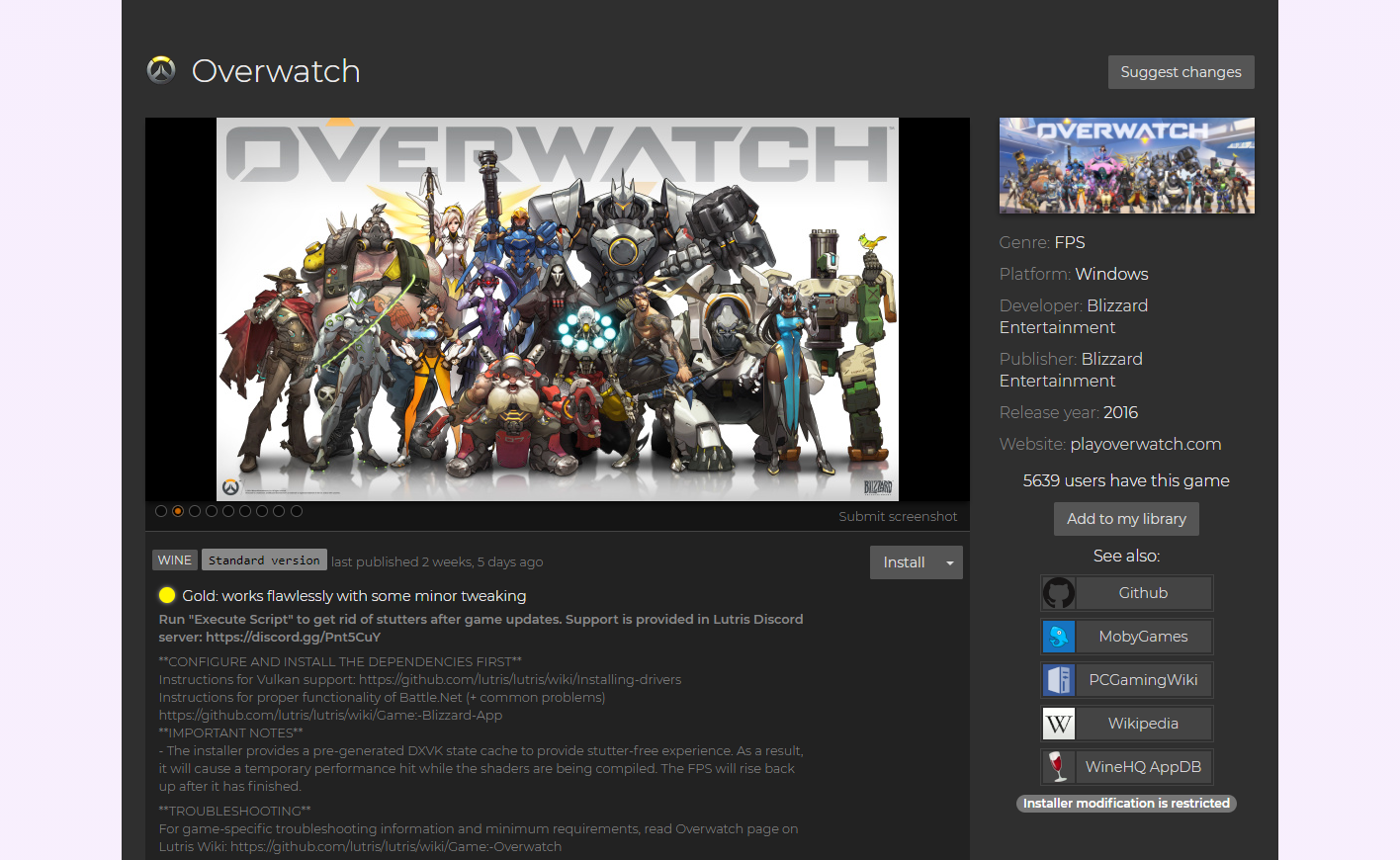Click the Game:-Blizzard-App wiki URL

pos(330,716)
